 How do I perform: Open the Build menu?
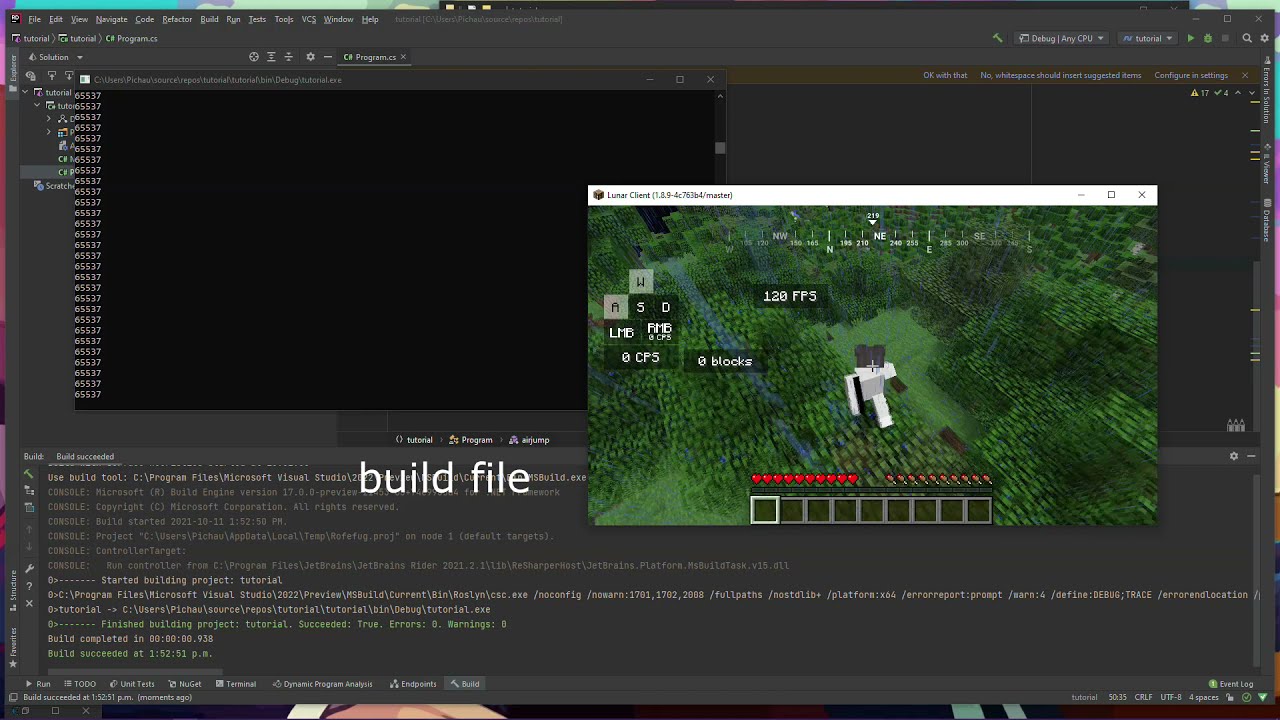(x=209, y=19)
